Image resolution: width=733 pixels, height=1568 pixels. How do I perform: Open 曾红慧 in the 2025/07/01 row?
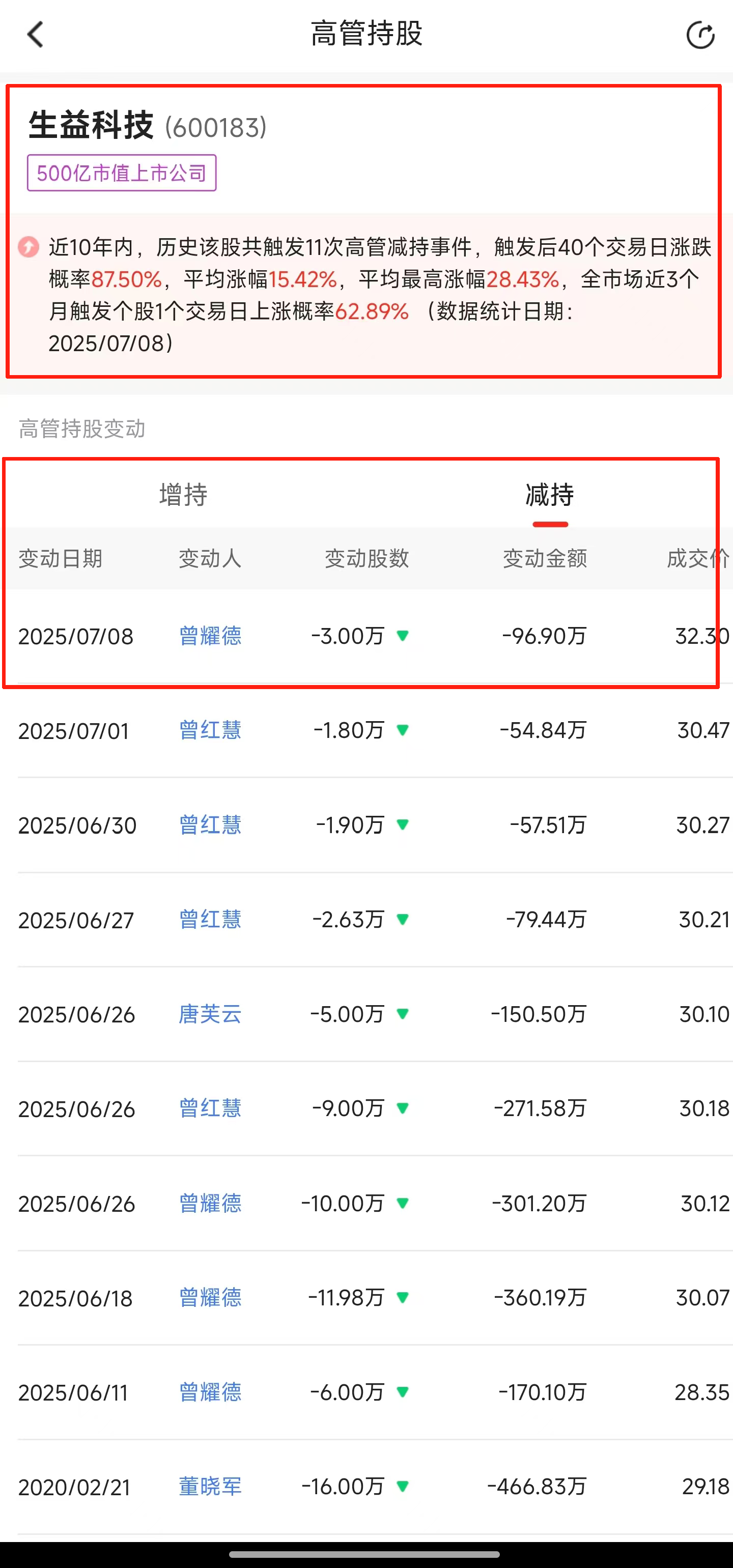210,730
